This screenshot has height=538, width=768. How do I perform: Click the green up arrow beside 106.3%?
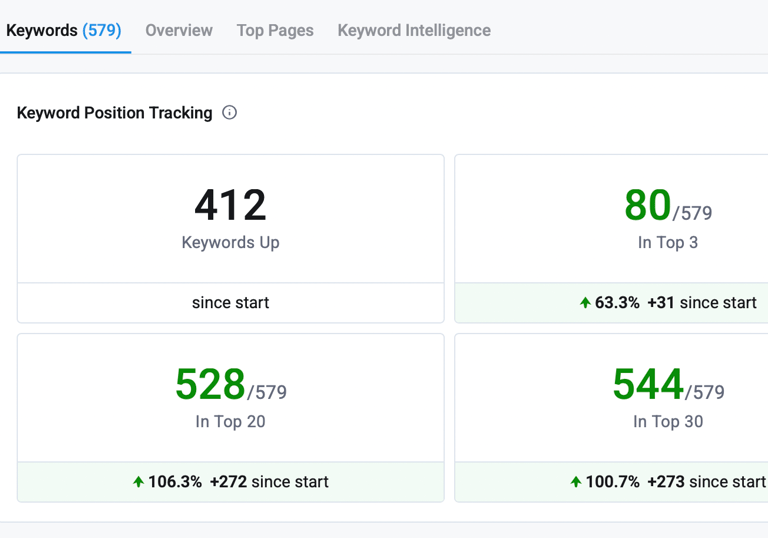138,482
